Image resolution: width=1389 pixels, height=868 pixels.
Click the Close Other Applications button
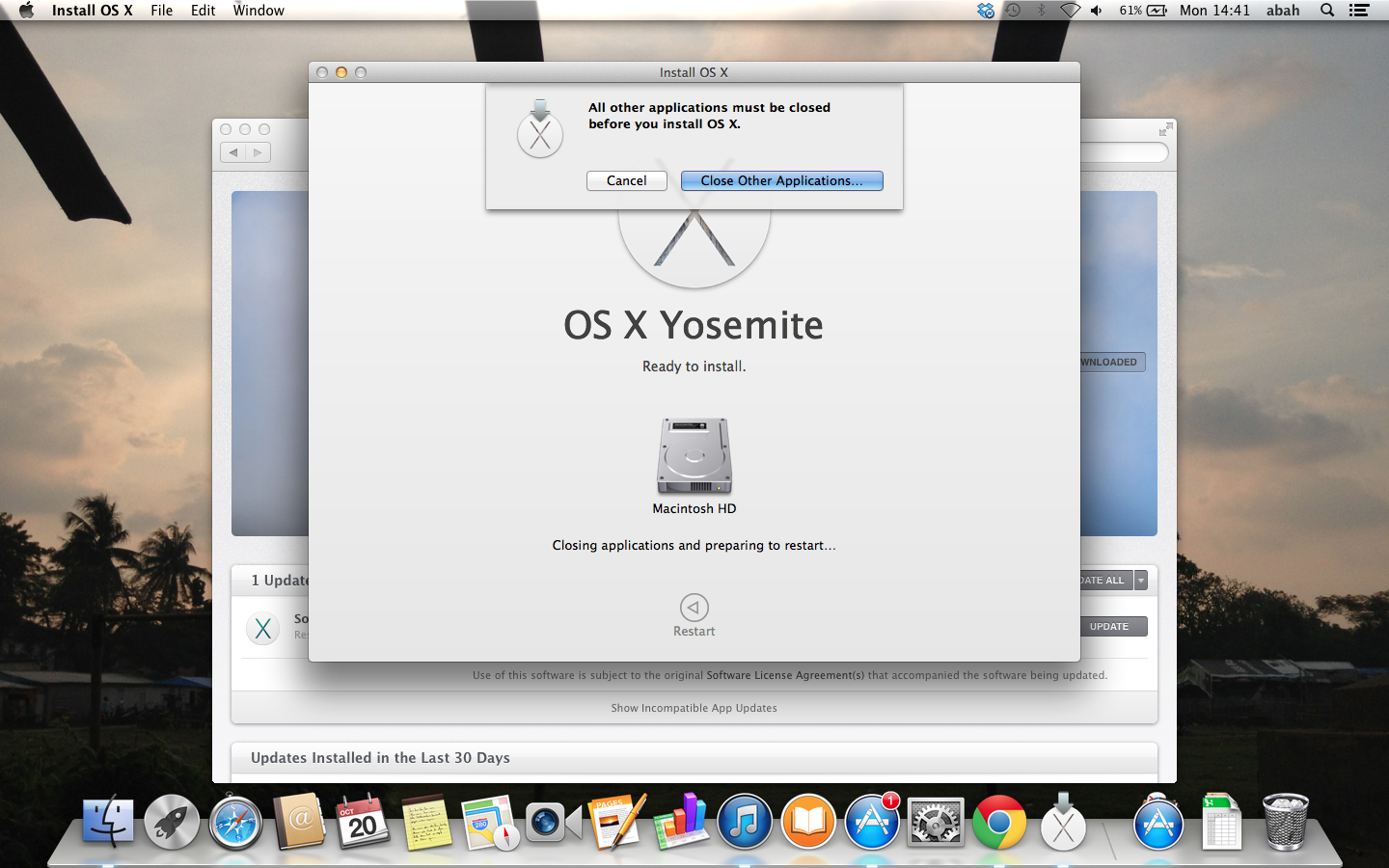point(781,181)
